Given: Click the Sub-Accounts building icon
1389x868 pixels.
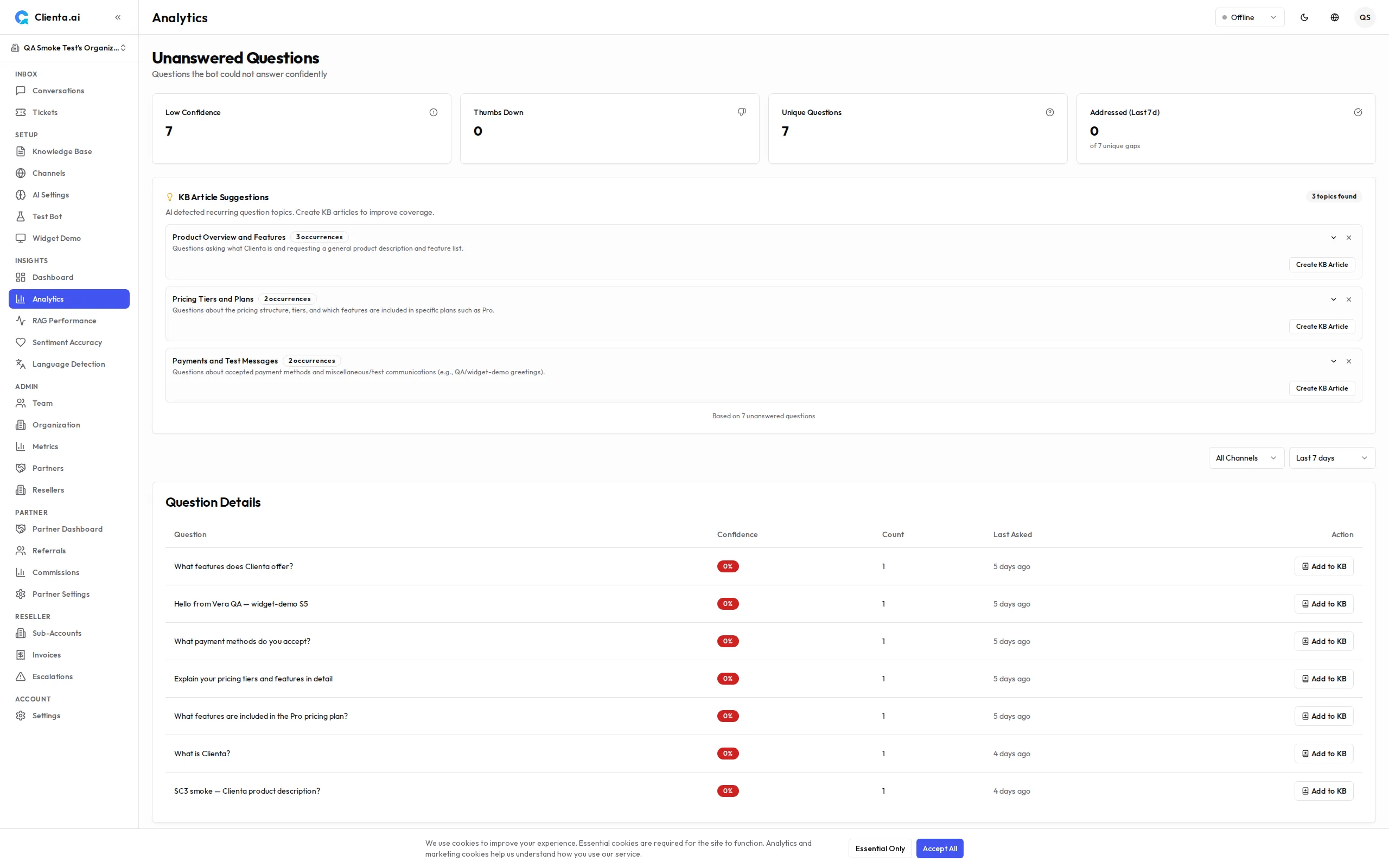Looking at the screenshot, I should [x=21, y=633].
